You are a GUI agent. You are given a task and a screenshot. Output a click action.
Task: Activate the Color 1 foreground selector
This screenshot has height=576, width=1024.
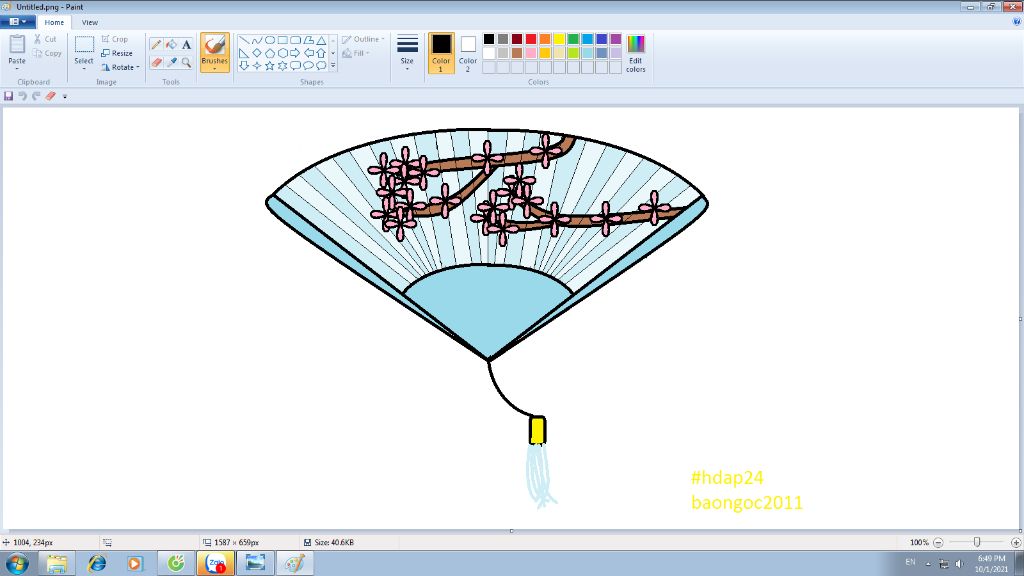[x=441, y=52]
